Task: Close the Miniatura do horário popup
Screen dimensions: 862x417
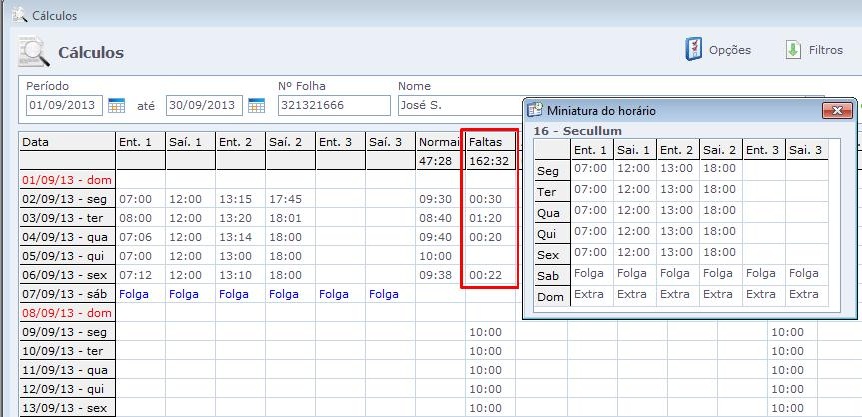Action: 835,110
